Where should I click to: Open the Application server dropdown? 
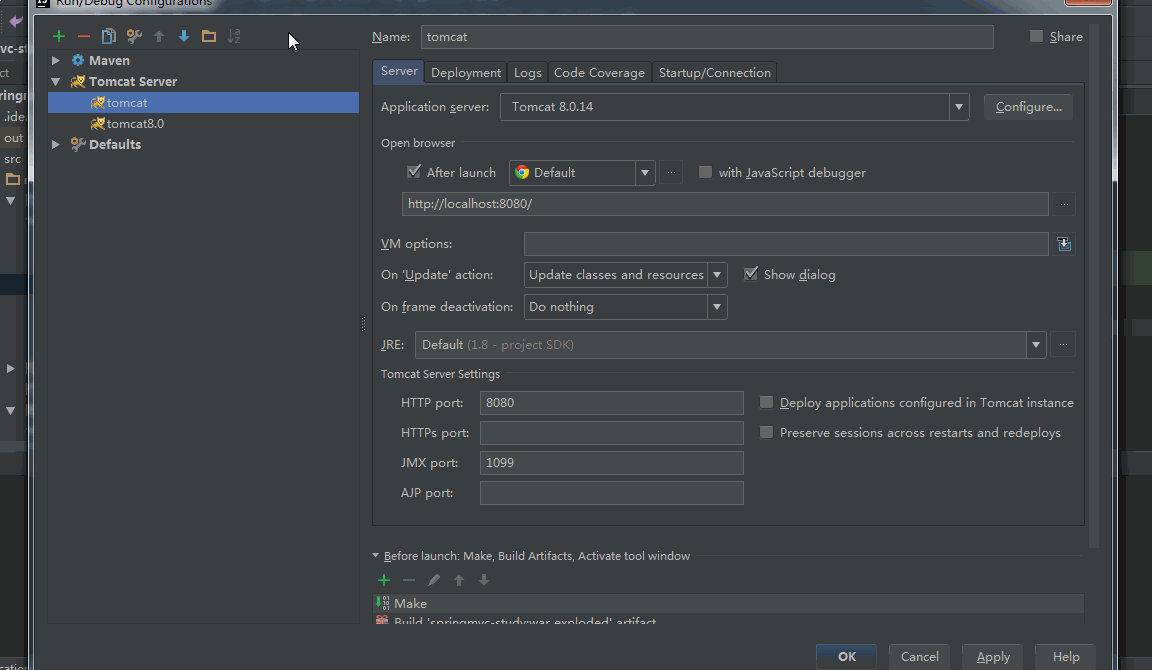click(959, 107)
